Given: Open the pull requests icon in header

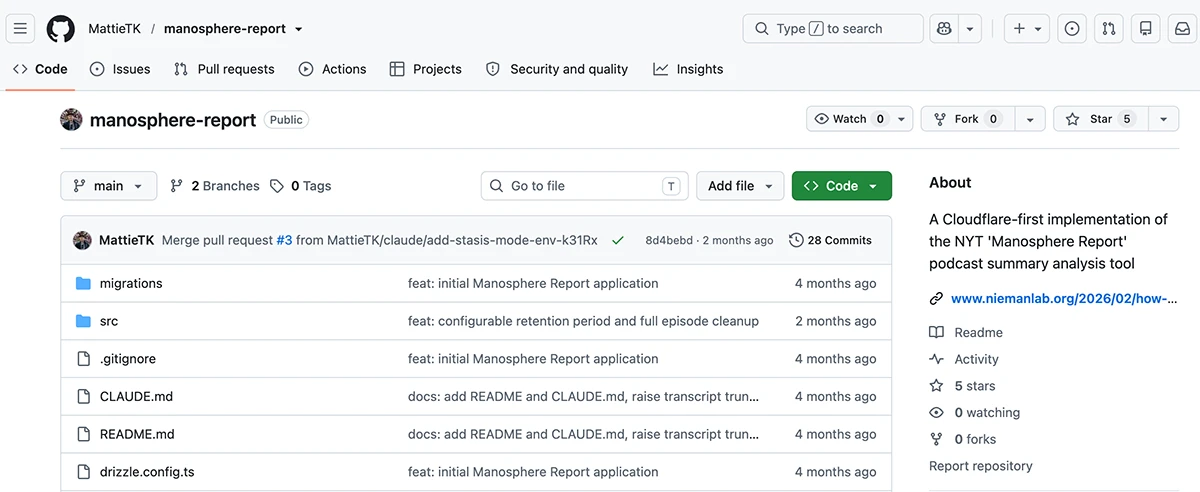Looking at the screenshot, I should pyautogui.click(x=1109, y=29).
